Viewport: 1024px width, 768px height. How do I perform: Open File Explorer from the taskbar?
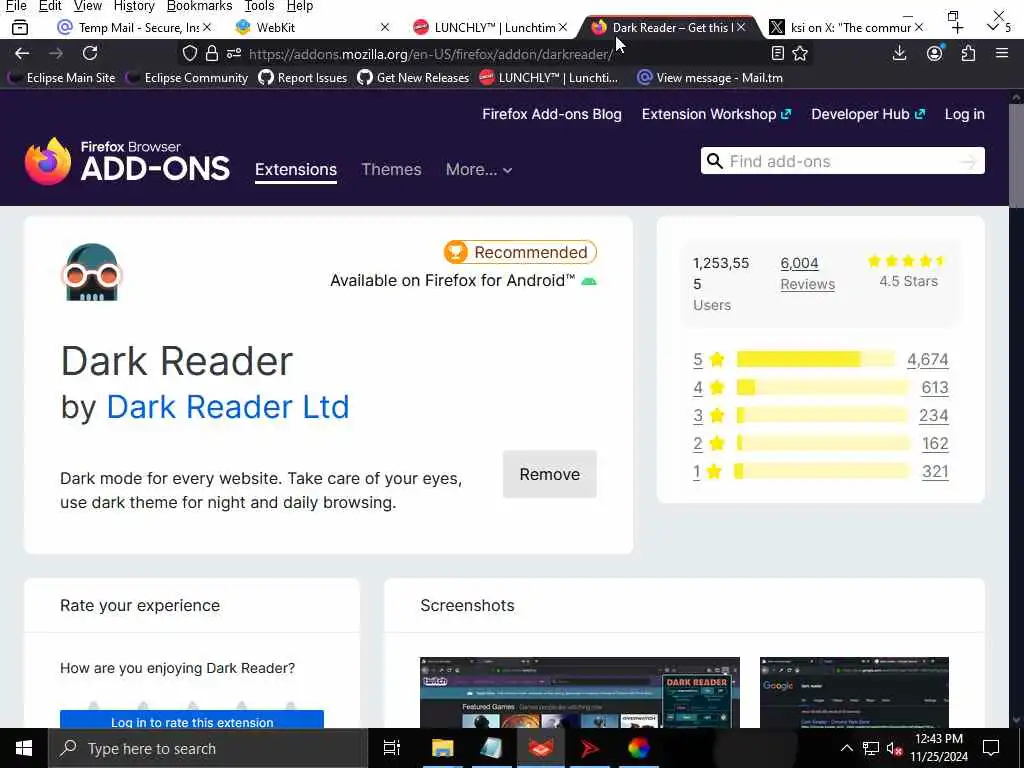442,748
